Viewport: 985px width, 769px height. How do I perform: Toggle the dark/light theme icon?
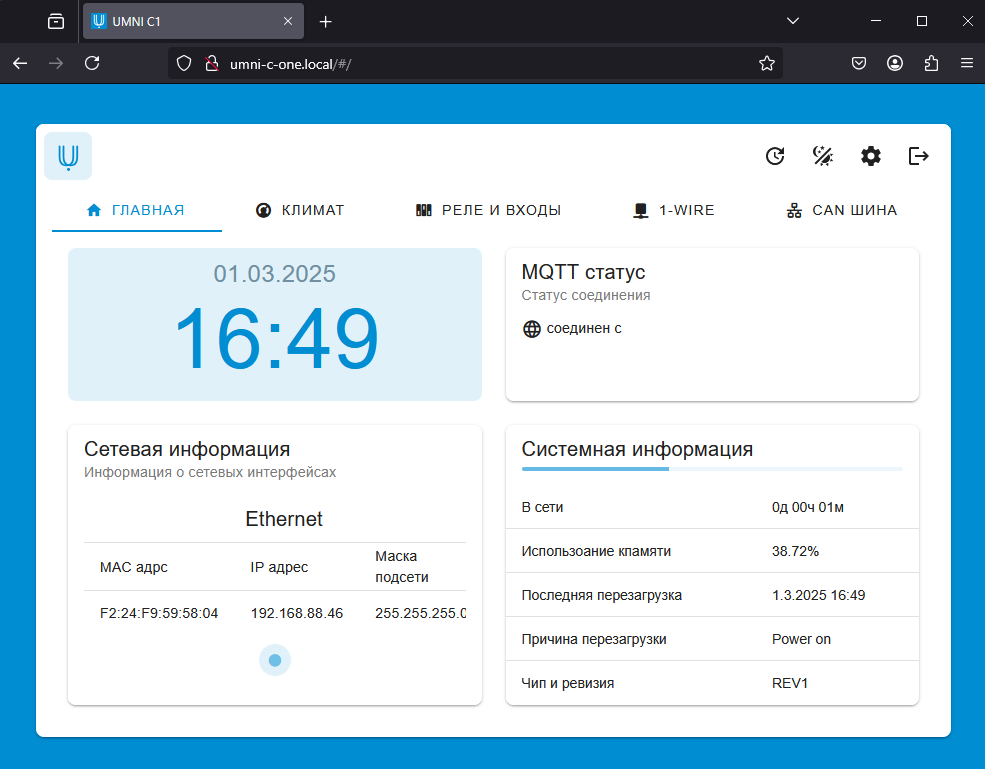823,156
